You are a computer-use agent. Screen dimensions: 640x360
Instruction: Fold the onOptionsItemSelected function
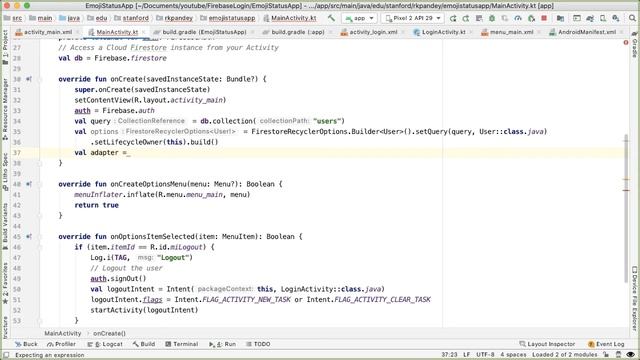click(x=40, y=237)
